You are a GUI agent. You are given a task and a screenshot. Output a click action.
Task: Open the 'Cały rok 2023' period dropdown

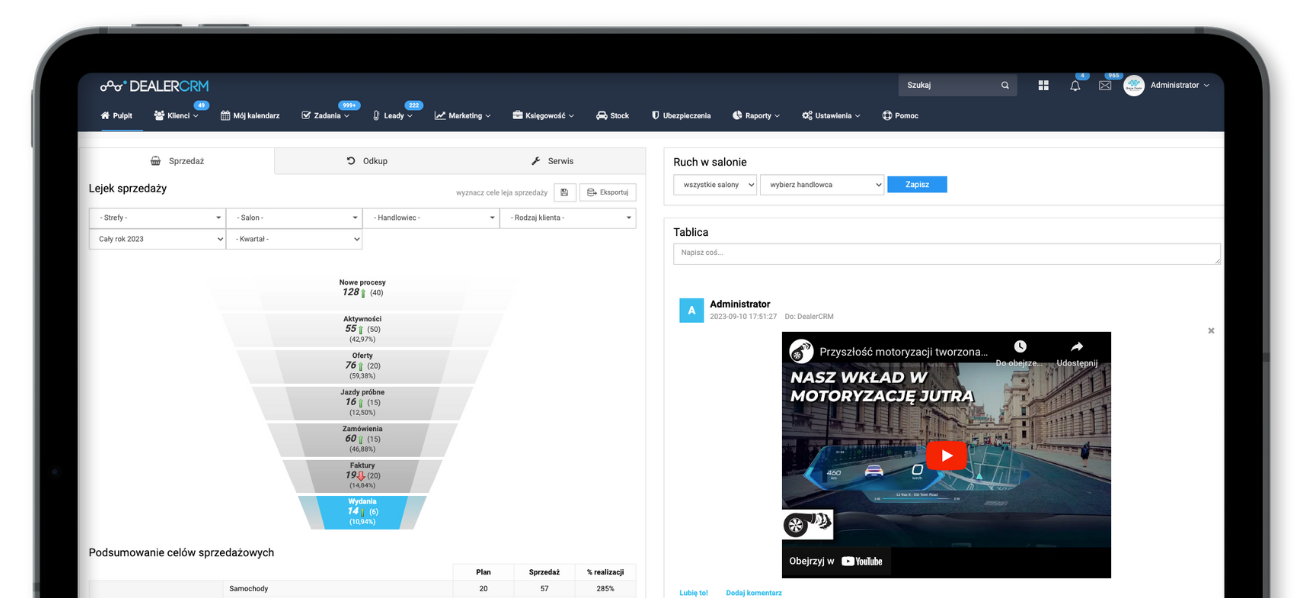coord(158,240)
